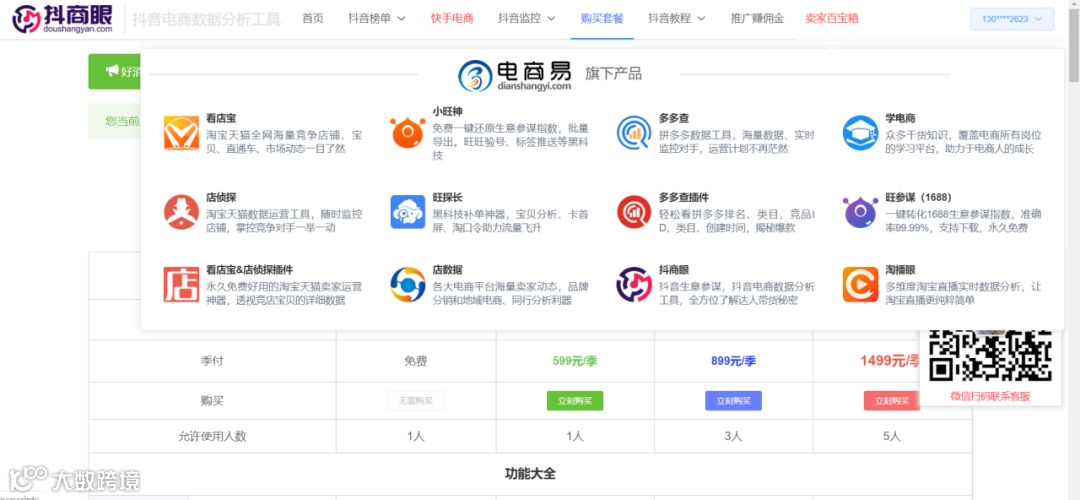Open the 多多查 title link

click(x=674, y=118)
